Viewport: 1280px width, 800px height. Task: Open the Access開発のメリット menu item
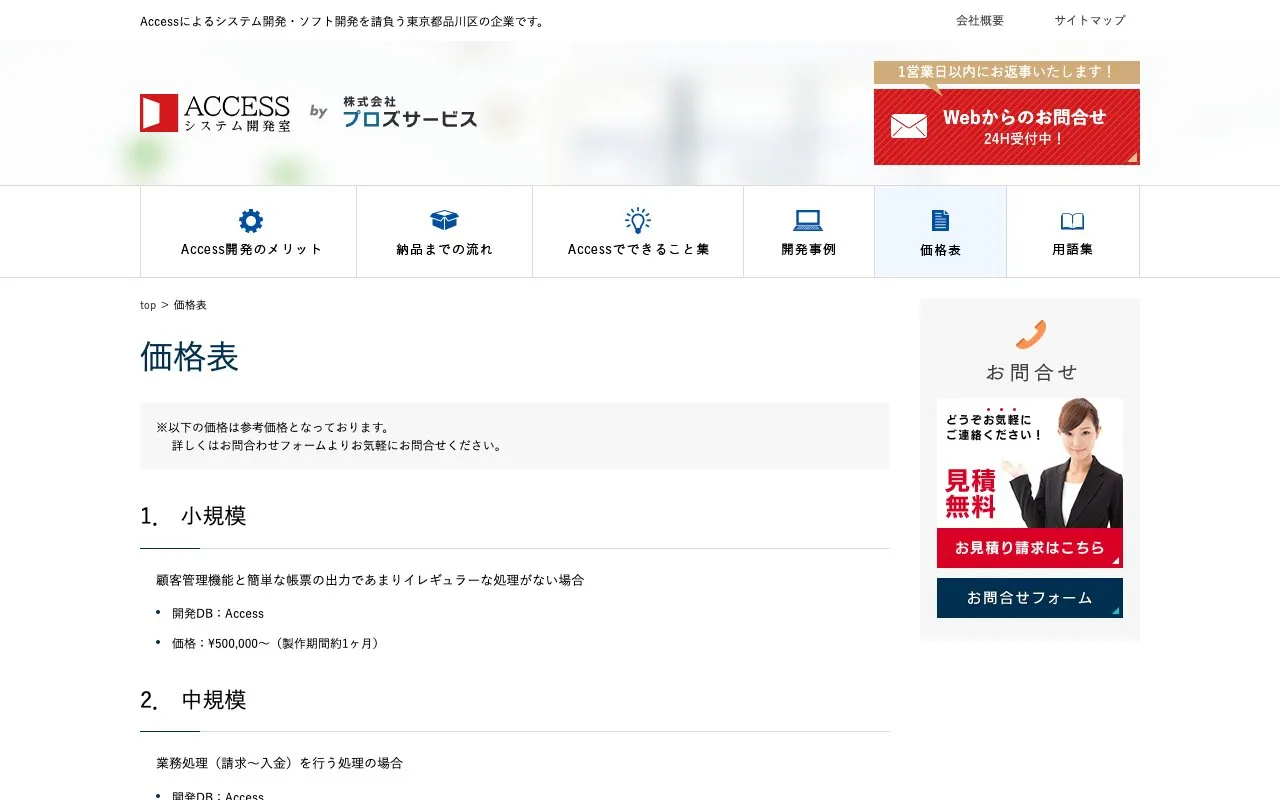pyautogui.click(x=248, y=231)
